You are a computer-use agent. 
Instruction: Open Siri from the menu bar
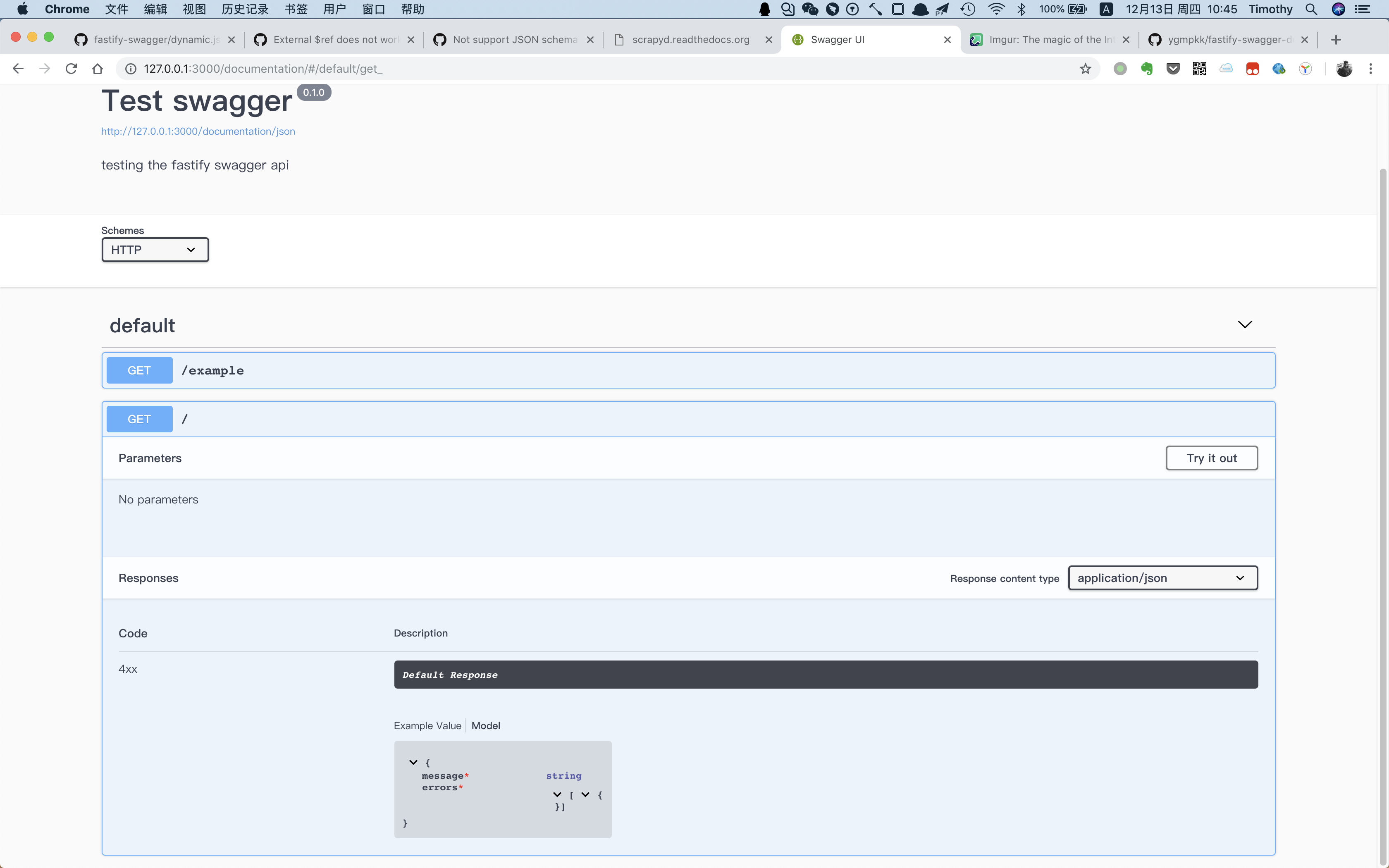1339,9
